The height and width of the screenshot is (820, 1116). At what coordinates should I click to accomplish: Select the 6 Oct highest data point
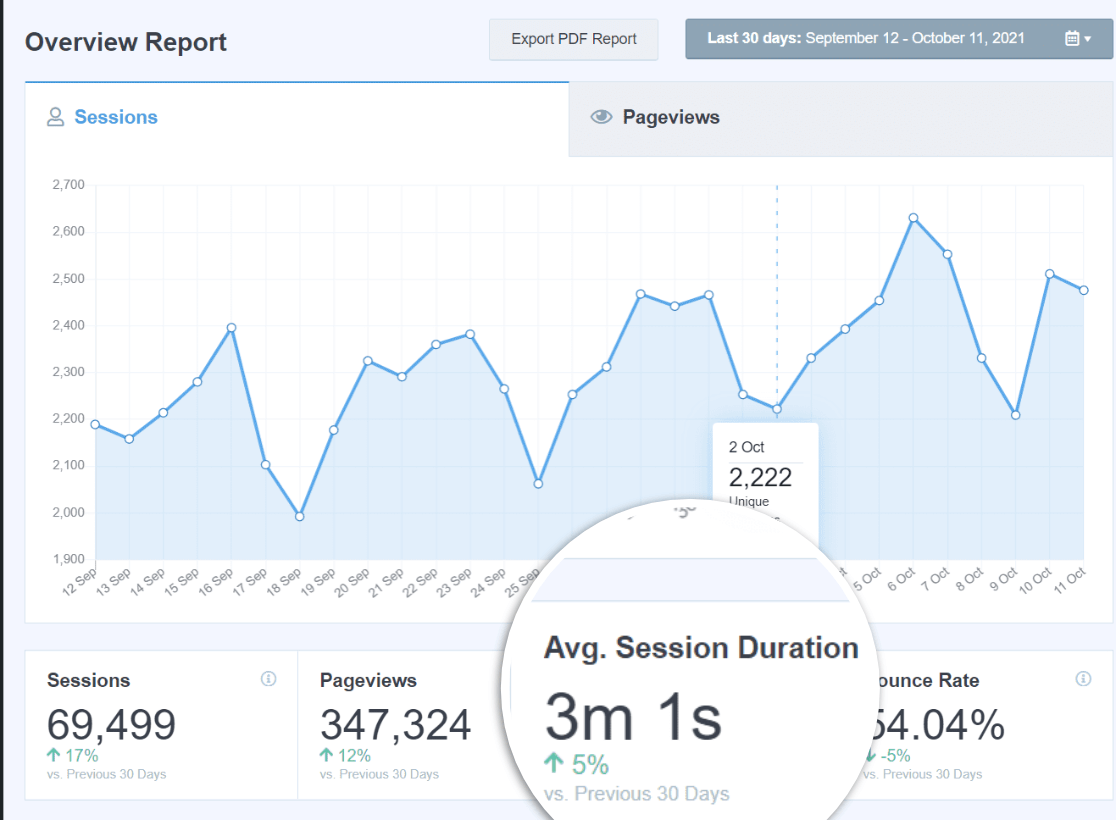pos(913,219)
